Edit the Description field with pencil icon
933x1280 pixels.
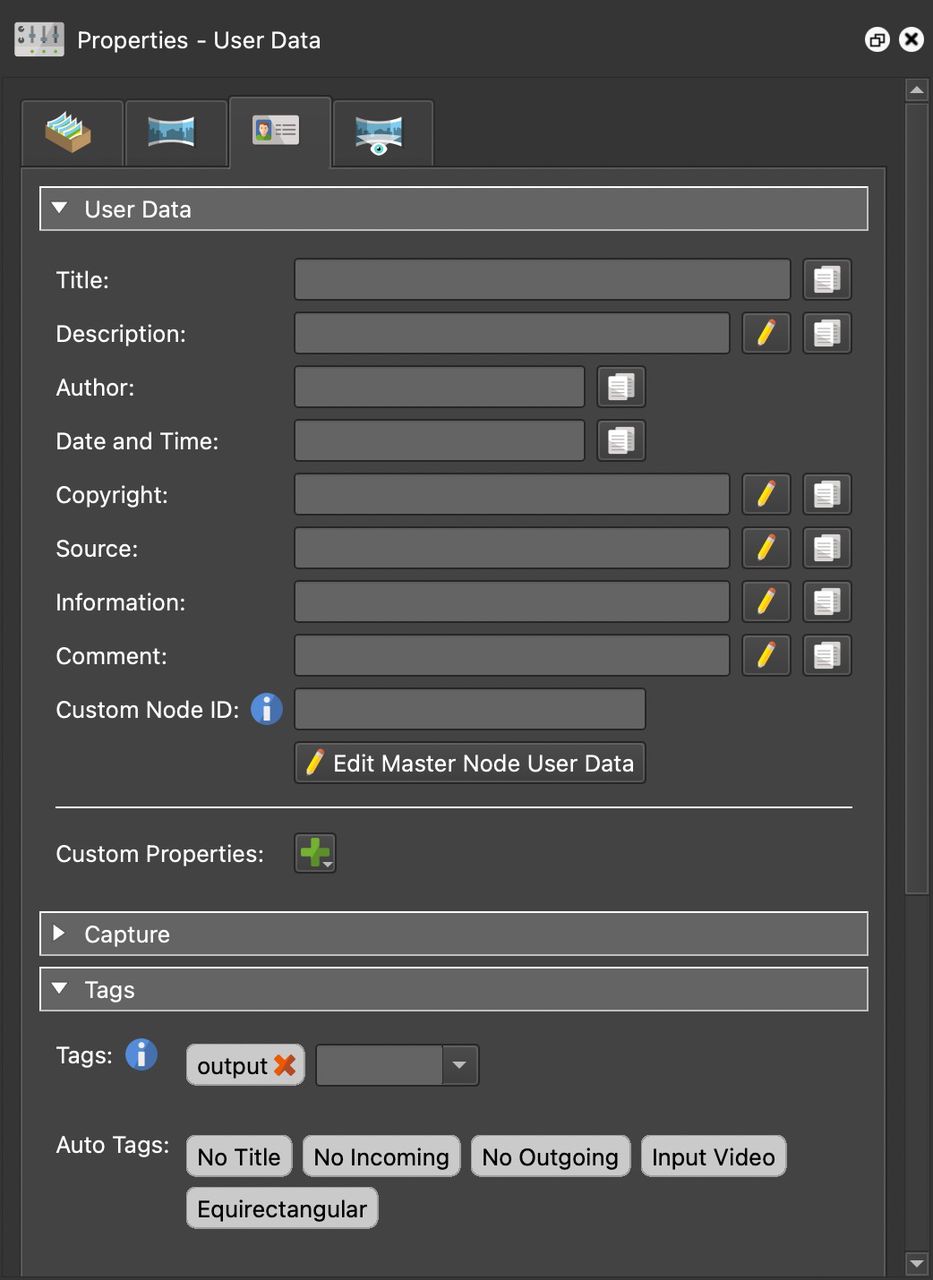[765, 333]
